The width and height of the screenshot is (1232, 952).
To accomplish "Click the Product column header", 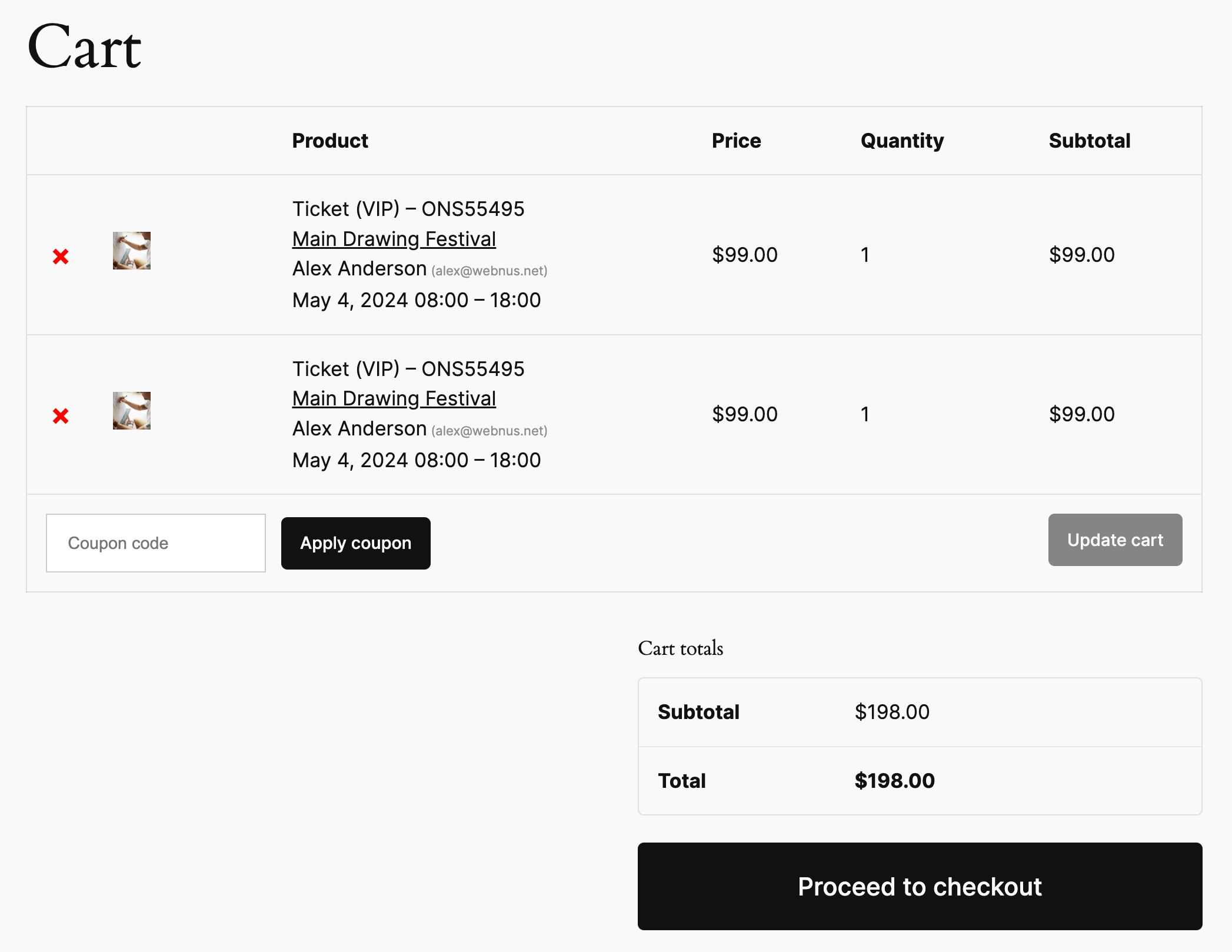I will click(x=330, y=141).
